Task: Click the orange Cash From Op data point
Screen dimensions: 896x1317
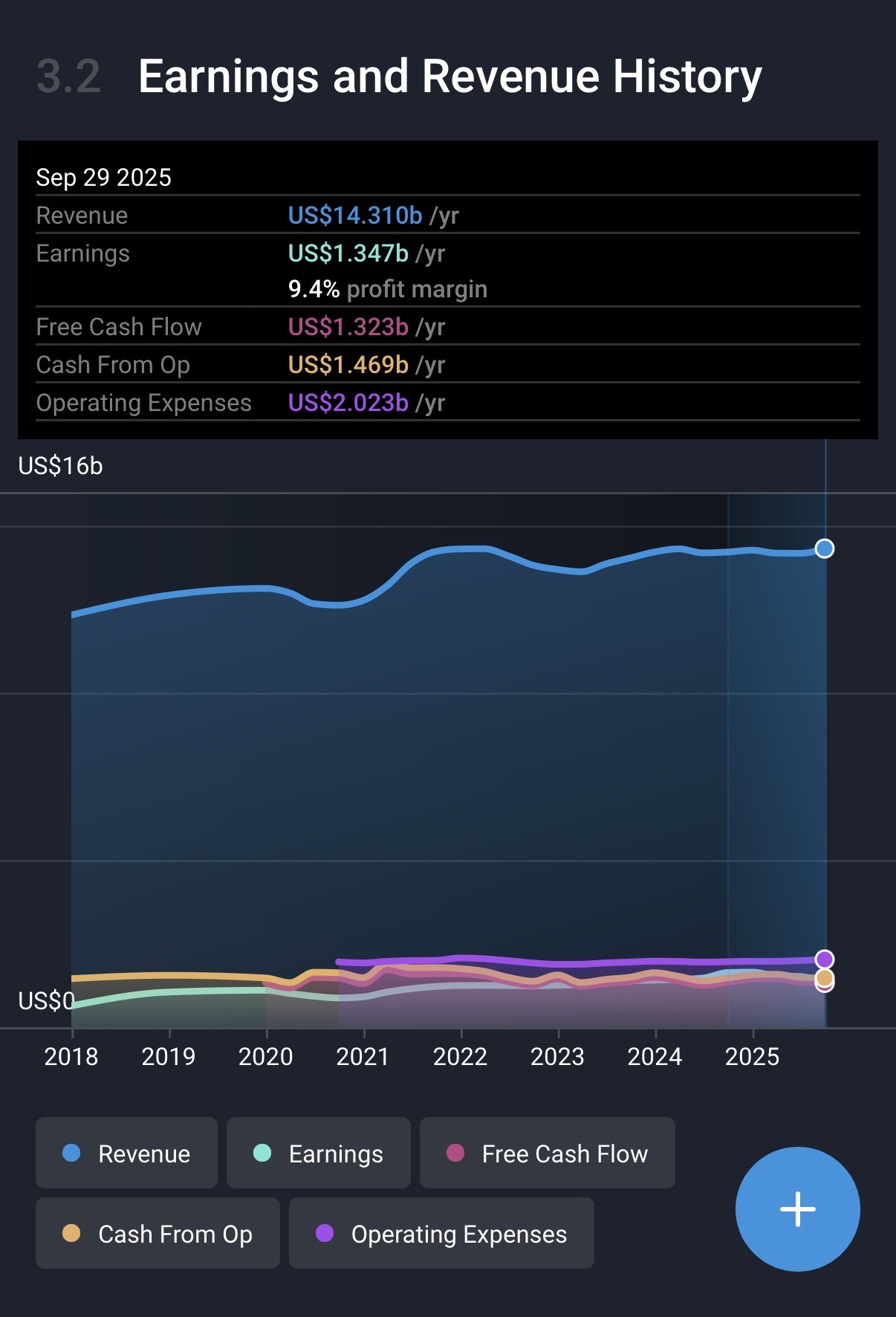Action: tap(824, 977)
